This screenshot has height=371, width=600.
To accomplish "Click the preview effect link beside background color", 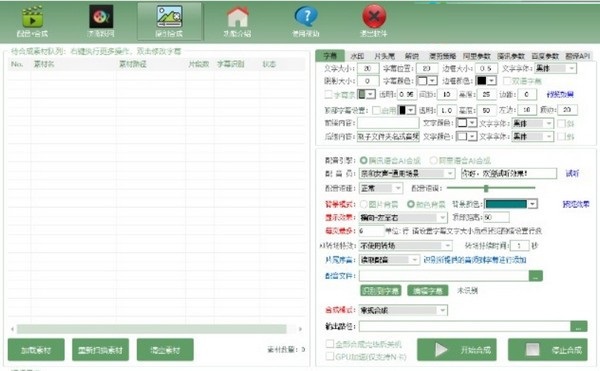I will (576, 204).
